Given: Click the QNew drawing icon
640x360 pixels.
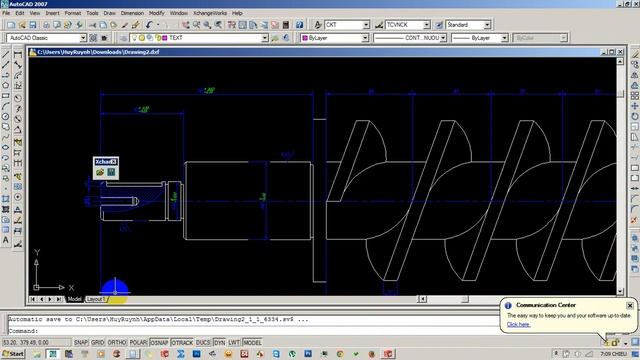Looking at the screenshot, I should coord(11,25).
